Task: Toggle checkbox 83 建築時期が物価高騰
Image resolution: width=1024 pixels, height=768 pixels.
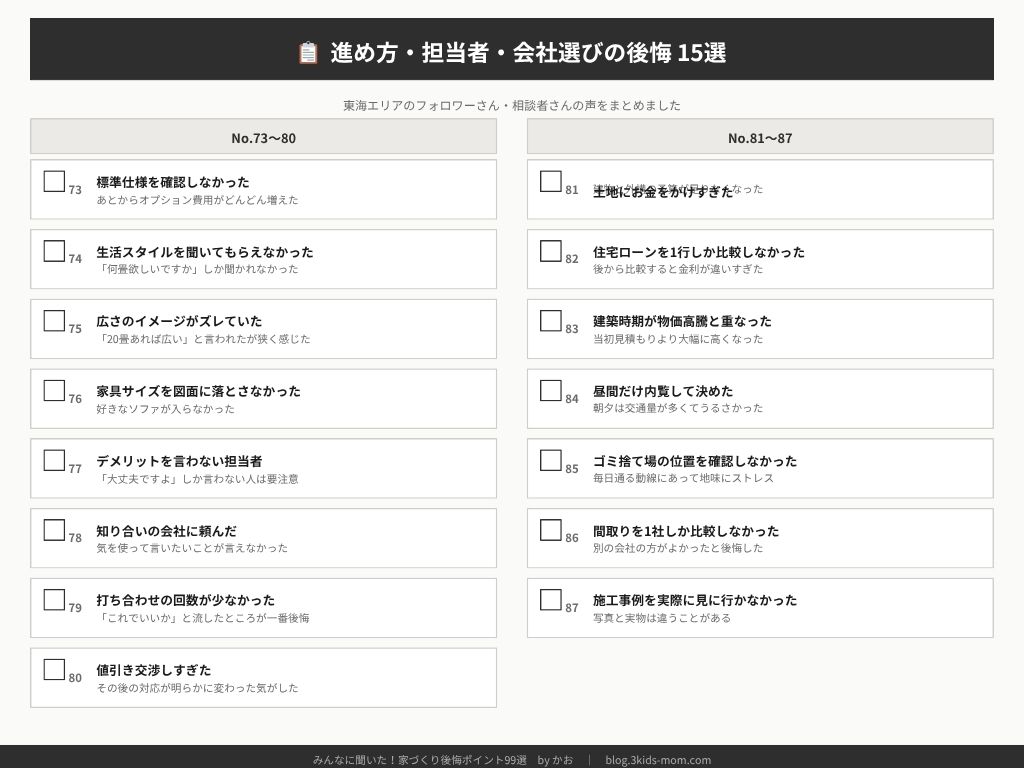Action: click(551, 321)
